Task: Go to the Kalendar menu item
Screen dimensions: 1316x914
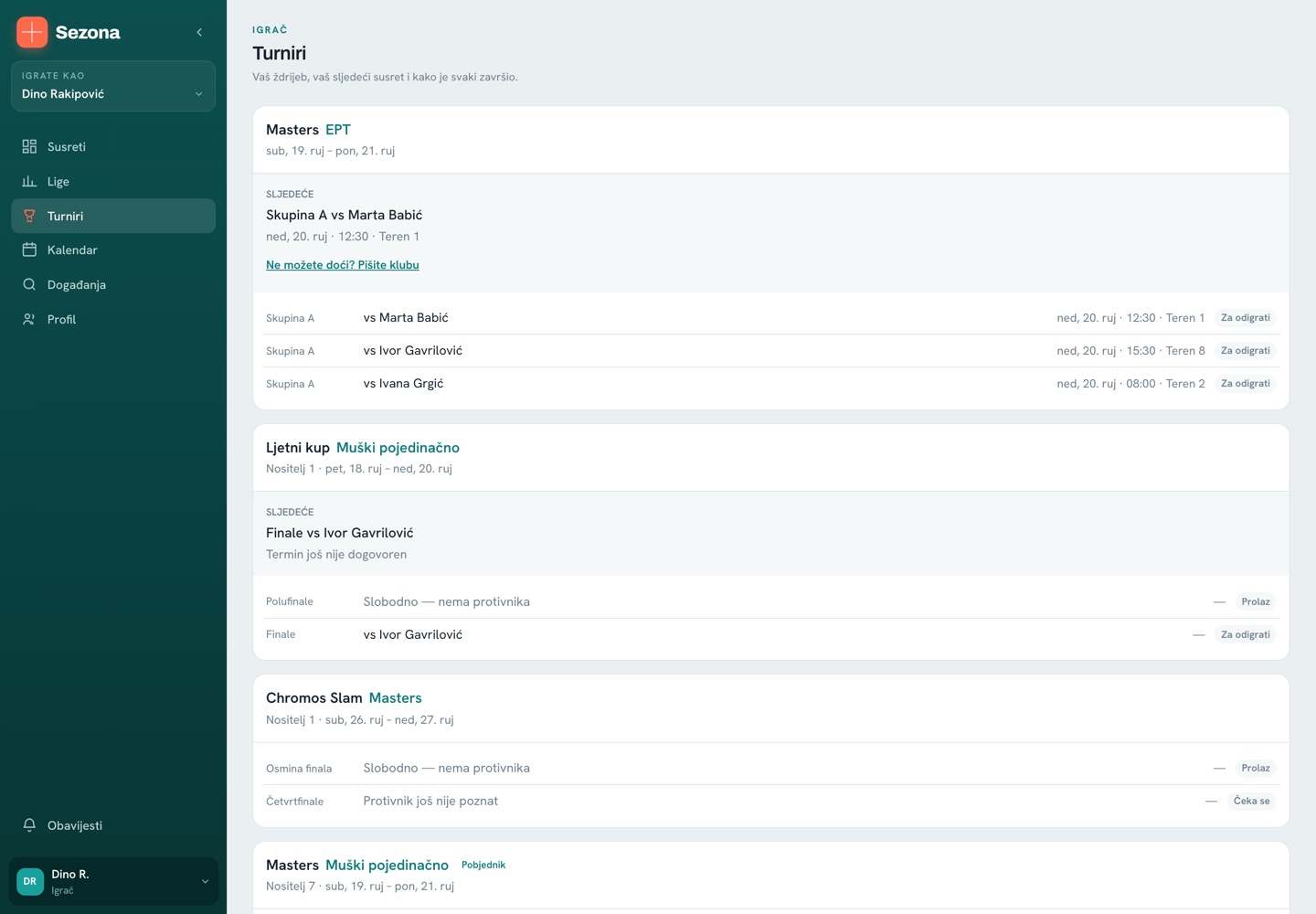Action: point(113,250)
